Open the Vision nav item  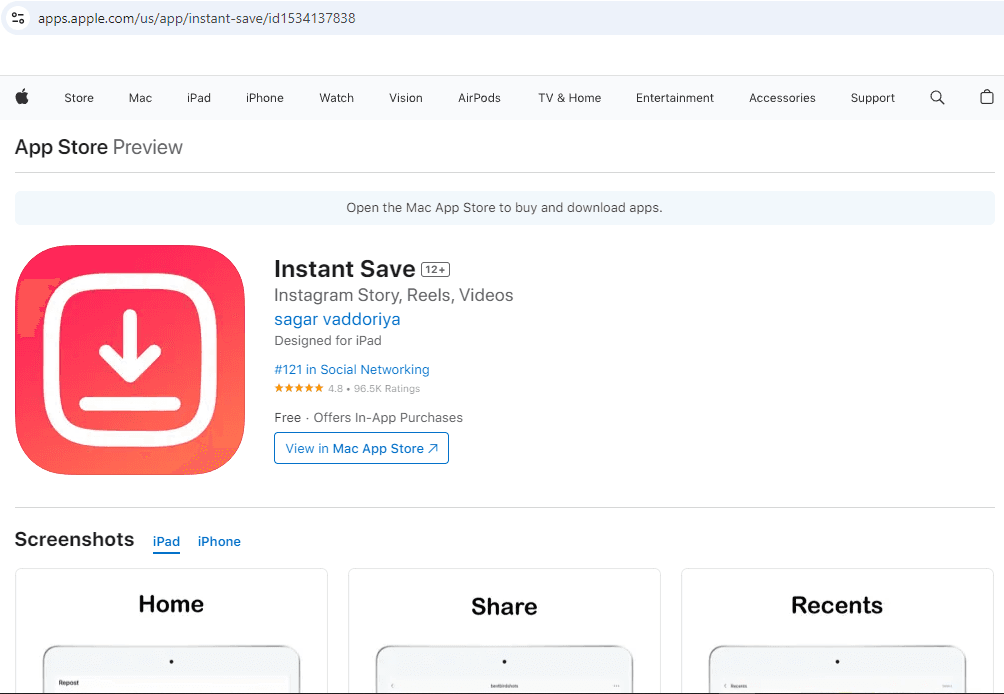click(406, 98)
